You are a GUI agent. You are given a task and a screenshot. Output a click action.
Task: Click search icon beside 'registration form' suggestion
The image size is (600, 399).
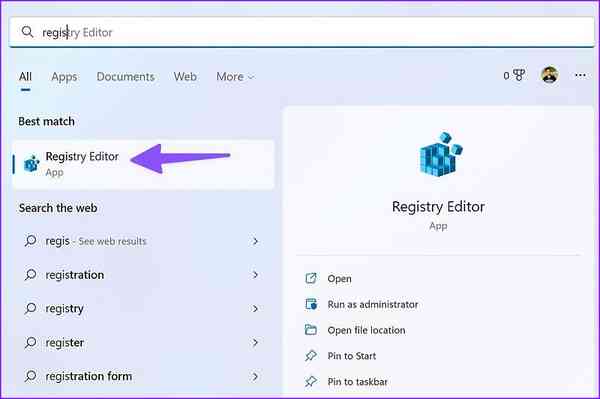coord(30,376)
